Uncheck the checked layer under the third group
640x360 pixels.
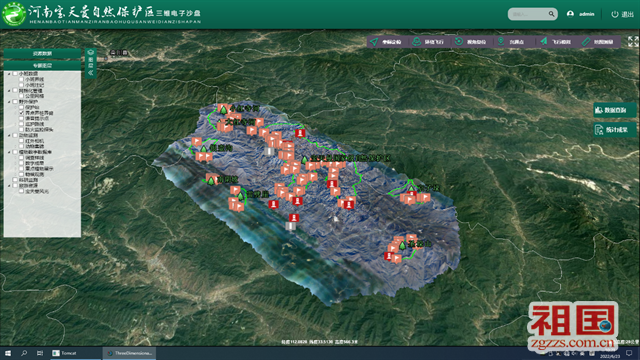click(x=21, y=113)
